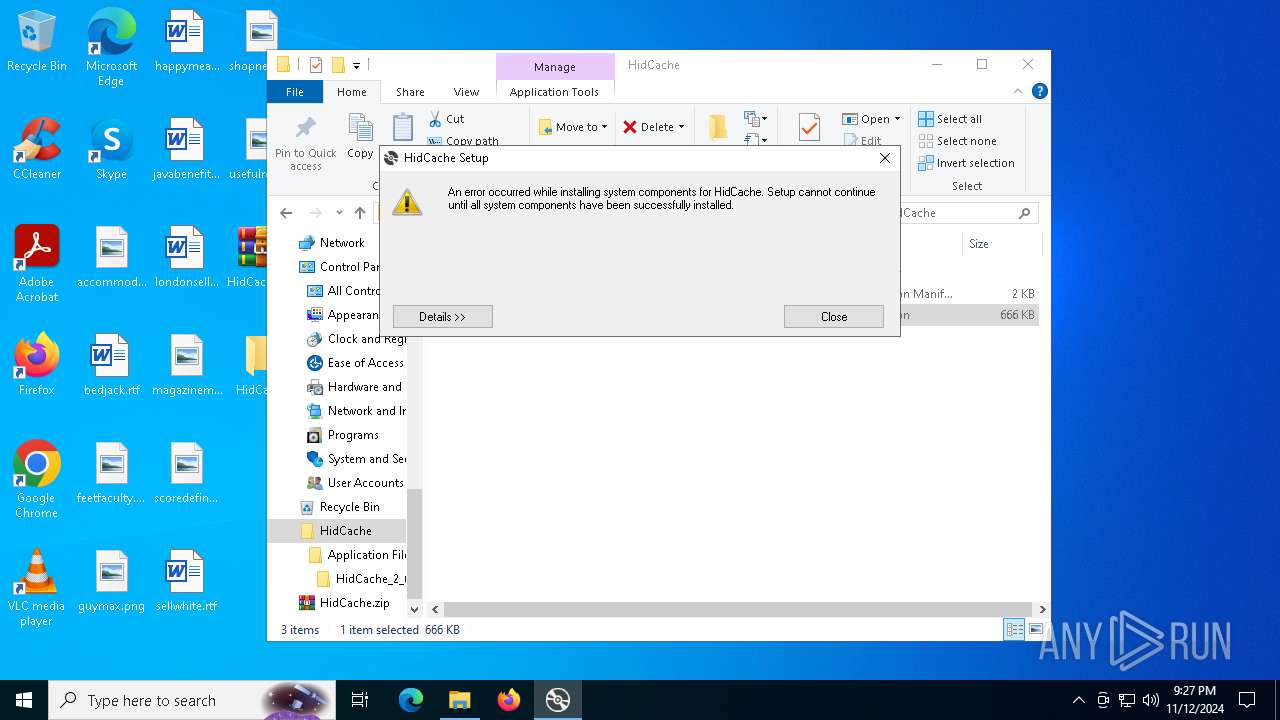
Task: Select the feetfaculty desktop image file
Action: (111, 474)
